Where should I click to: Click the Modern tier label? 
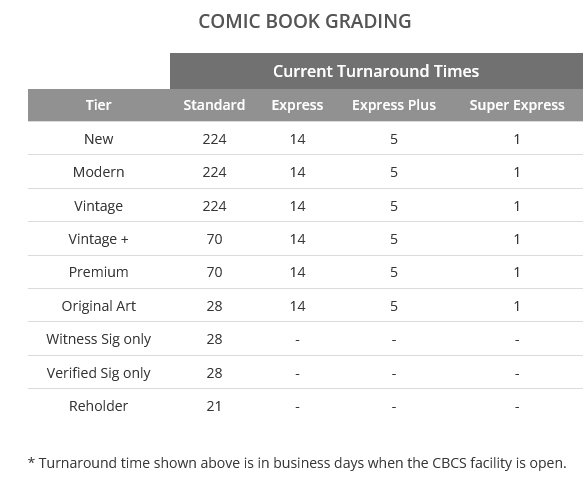point(98,172)
